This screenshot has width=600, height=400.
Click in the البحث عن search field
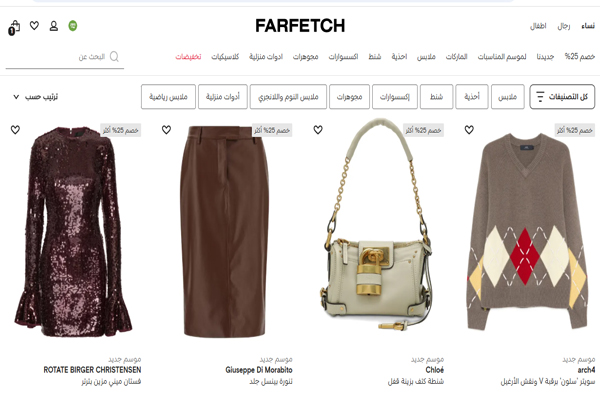[65, 57]
